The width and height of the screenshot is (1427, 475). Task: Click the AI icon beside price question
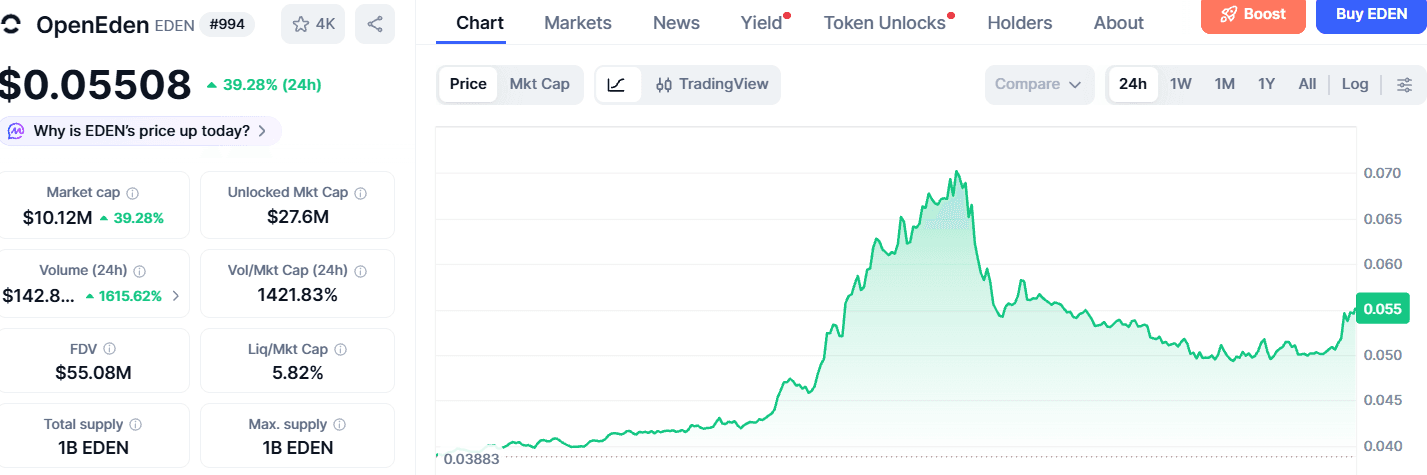16,131
